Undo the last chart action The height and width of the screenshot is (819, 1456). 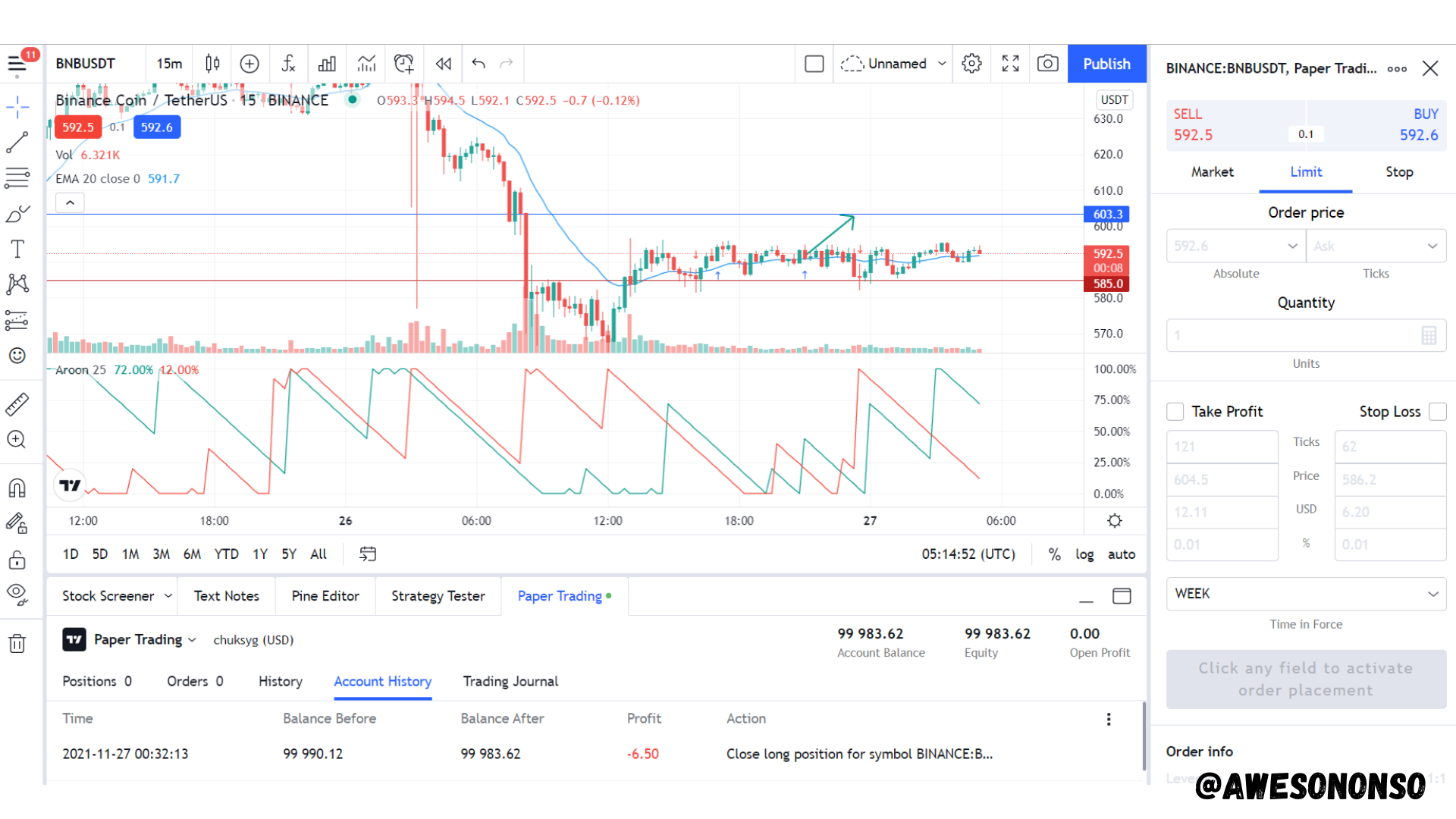[x=479, y=64]
